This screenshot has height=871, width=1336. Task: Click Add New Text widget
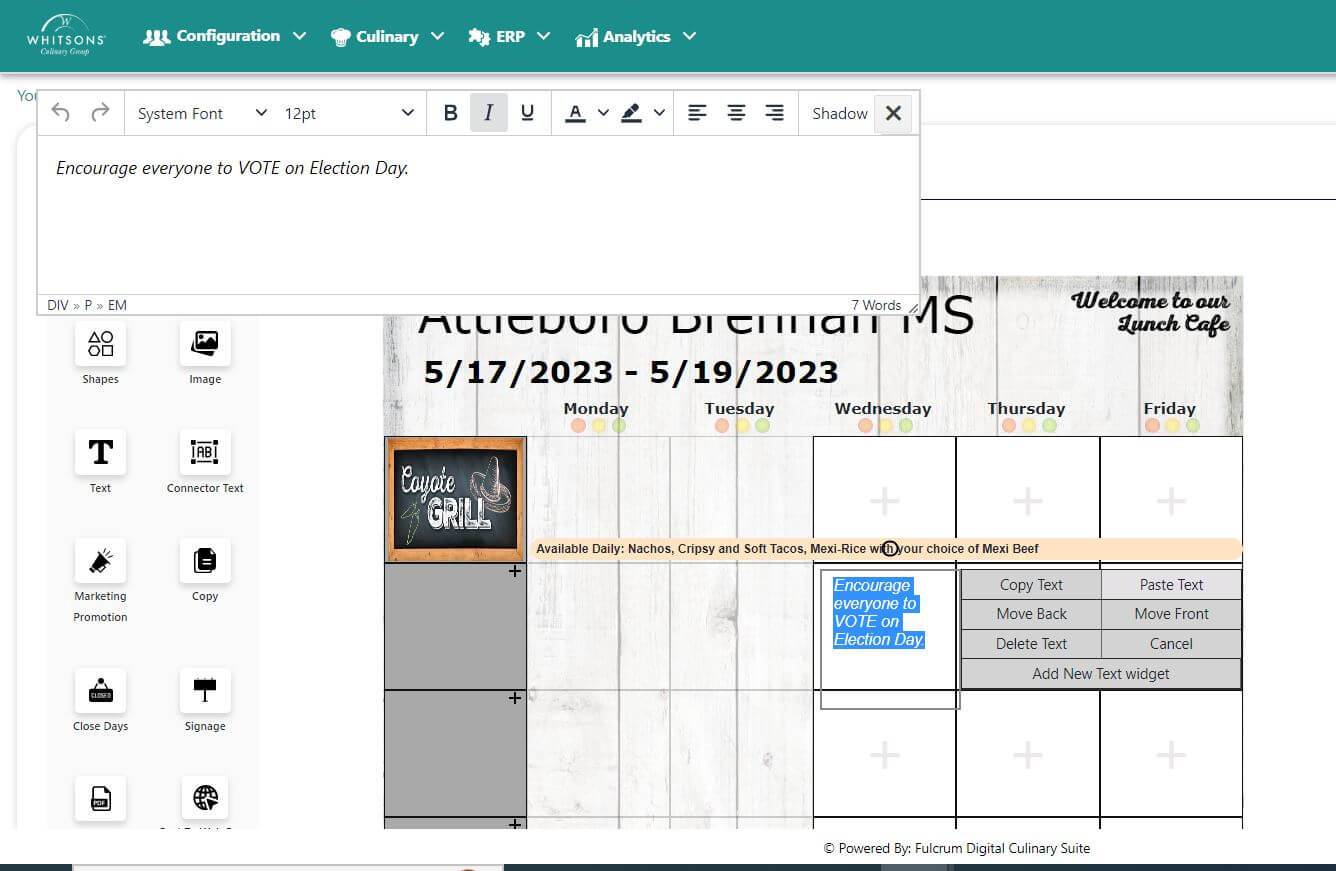(1100, 674)
